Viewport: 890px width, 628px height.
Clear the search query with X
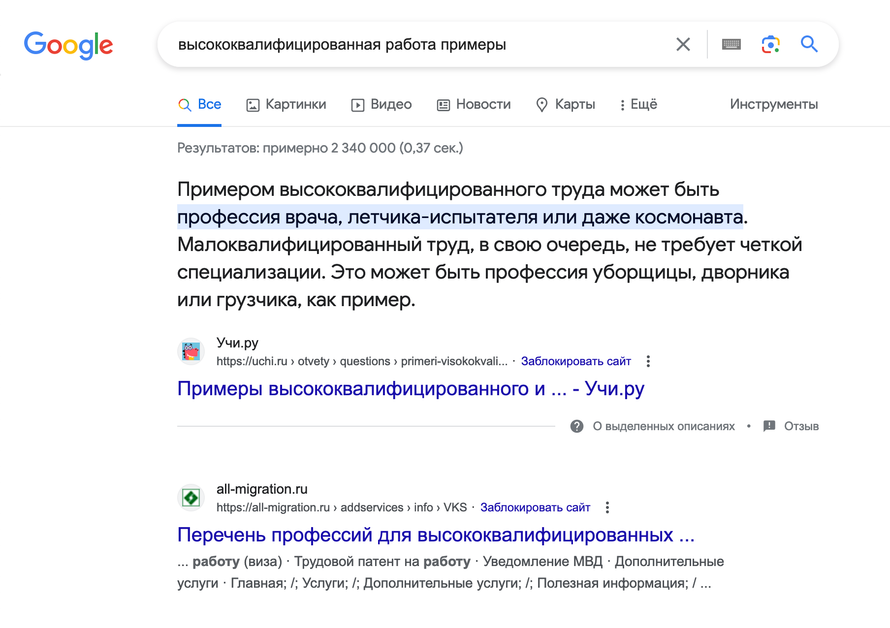click(x=683, y=44)
